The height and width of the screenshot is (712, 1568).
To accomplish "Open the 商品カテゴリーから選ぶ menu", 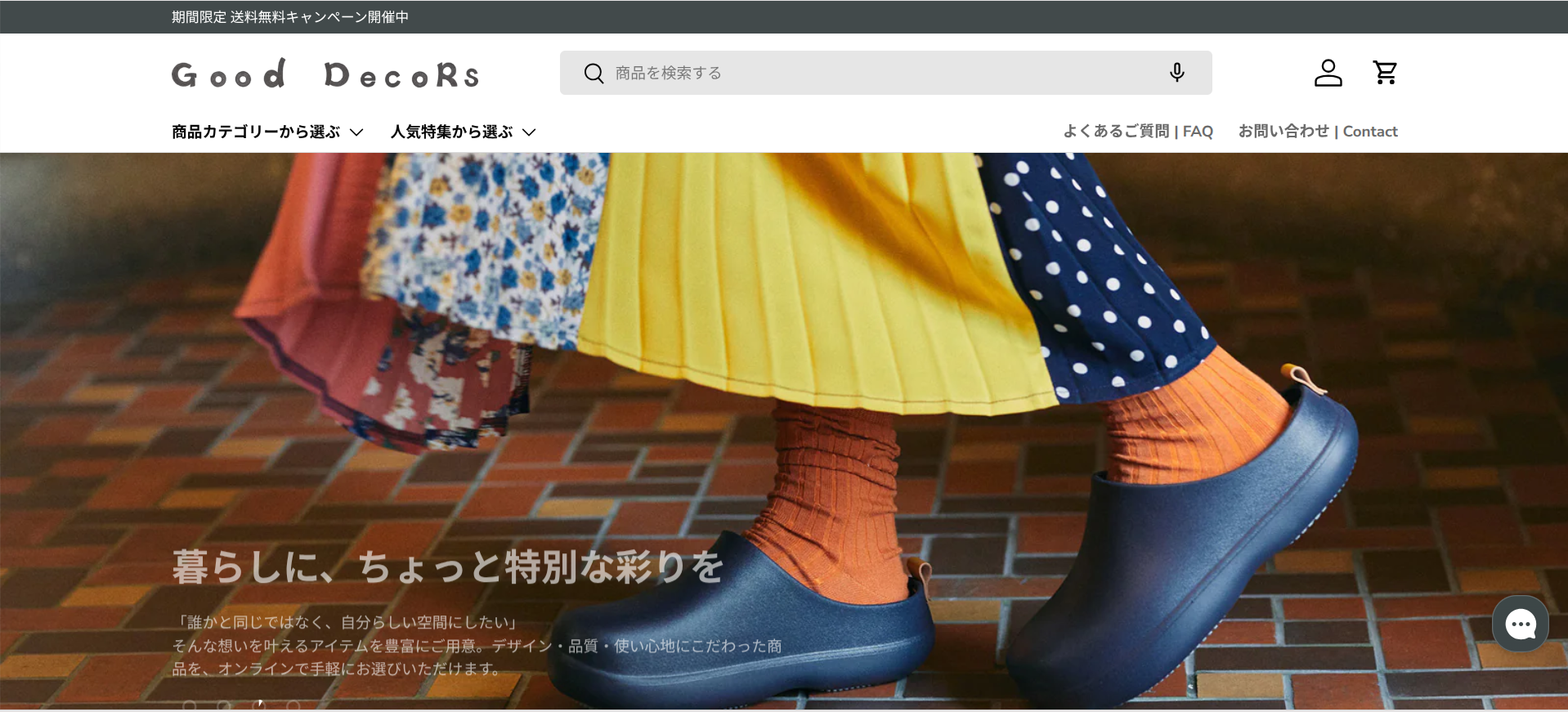I will point(256,132).
